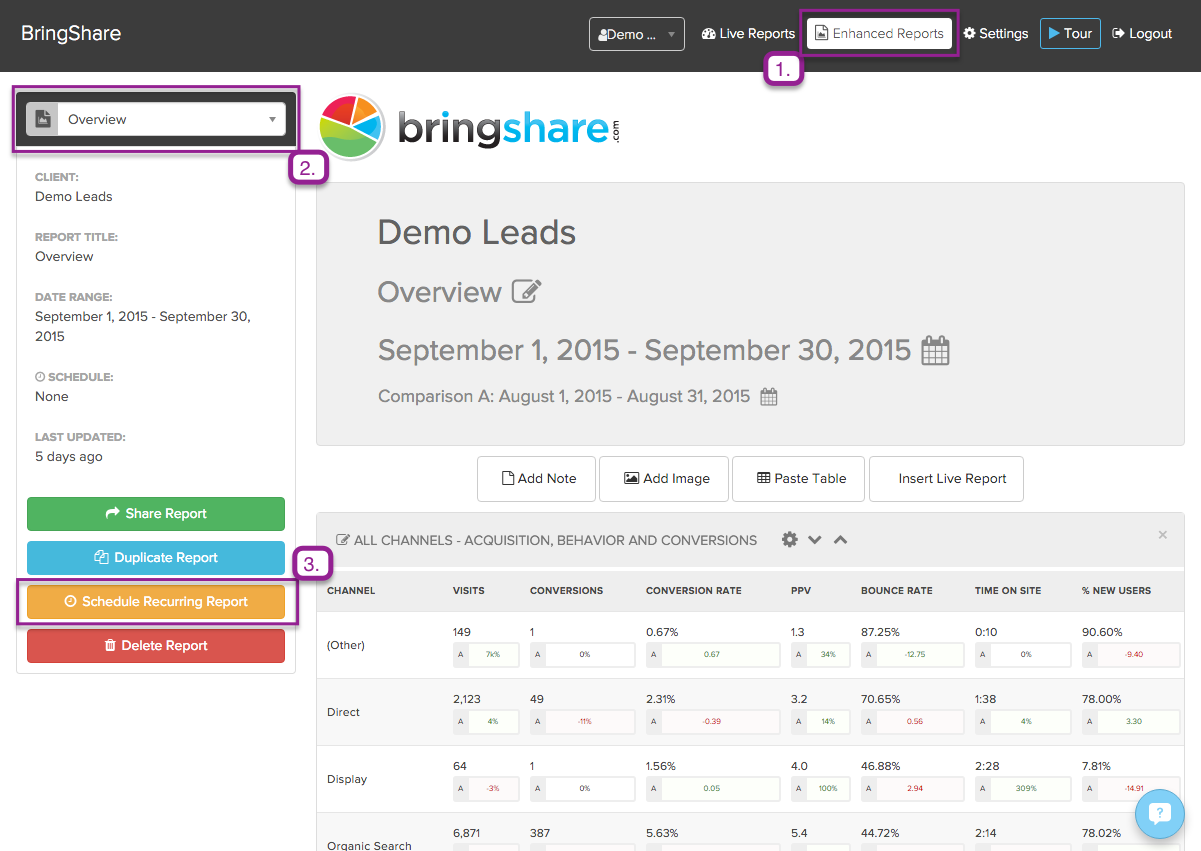Screen dimensions: 1201x851
Task: Open the Enhanced Reports tab
Action: point(879,34)
